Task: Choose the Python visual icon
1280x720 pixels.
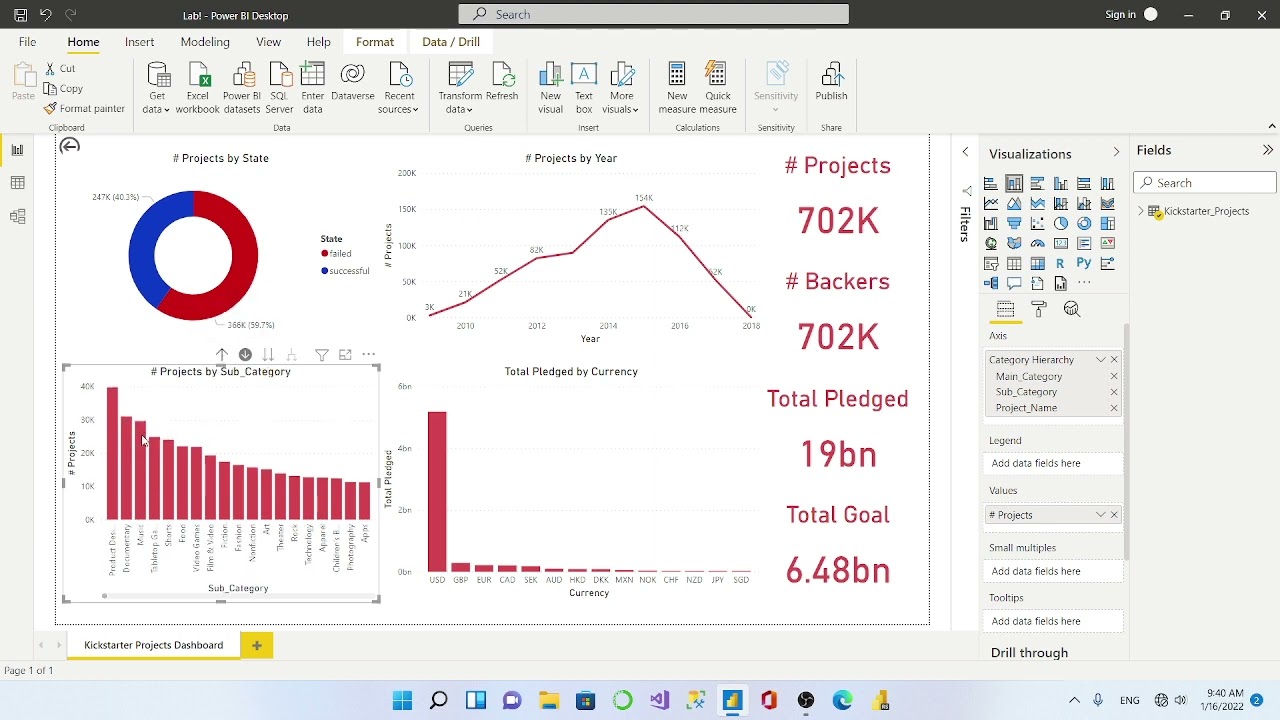Action: pyautogui.click(x=1084, y=264)
